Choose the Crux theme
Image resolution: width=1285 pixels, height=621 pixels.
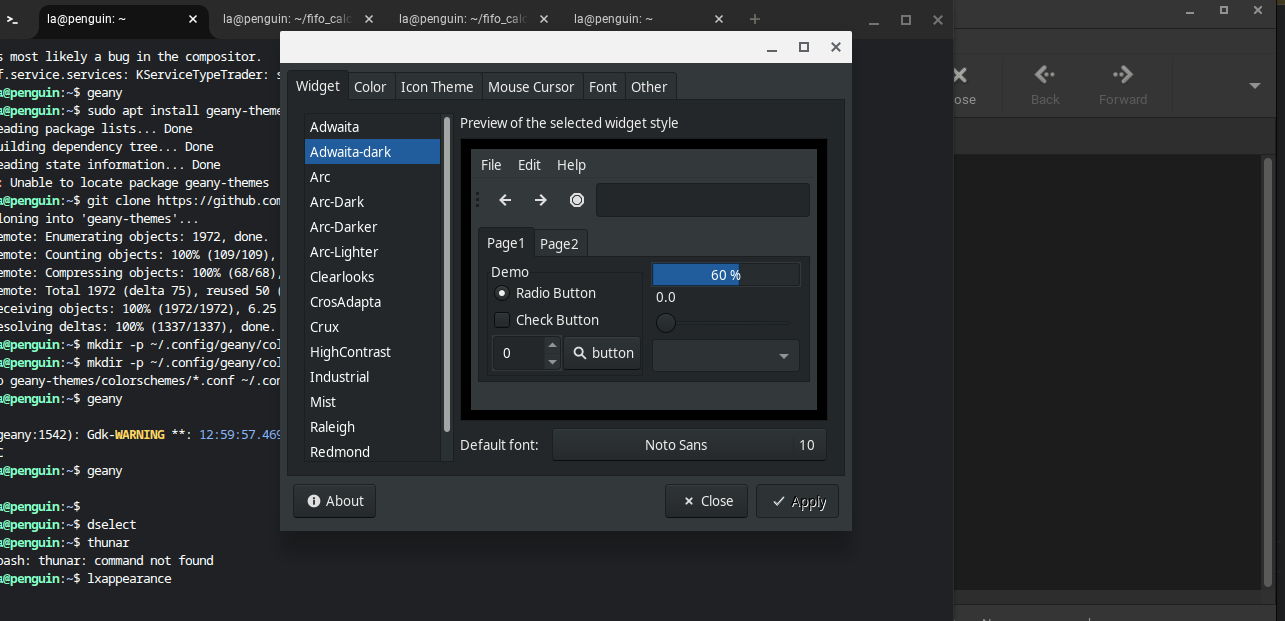pyautogui.click(x=372, y=327)
